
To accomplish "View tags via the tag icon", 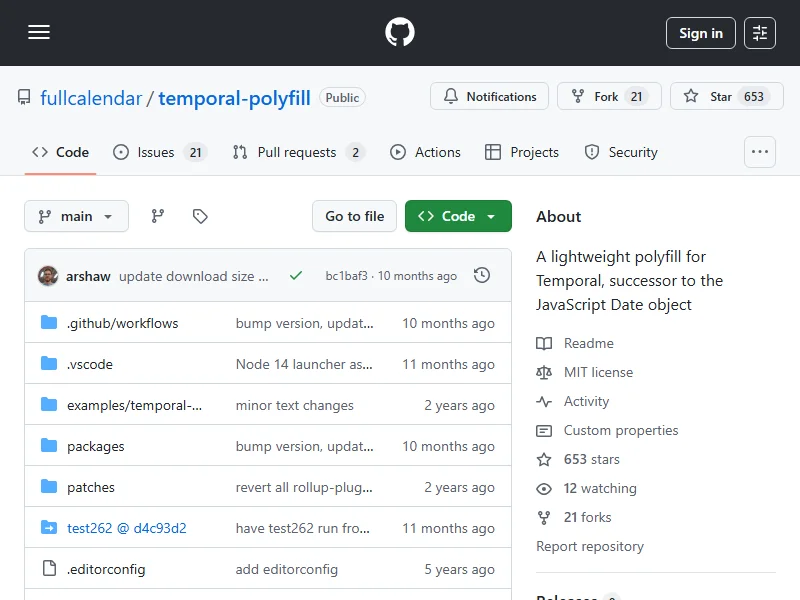I will coord(200,216).
